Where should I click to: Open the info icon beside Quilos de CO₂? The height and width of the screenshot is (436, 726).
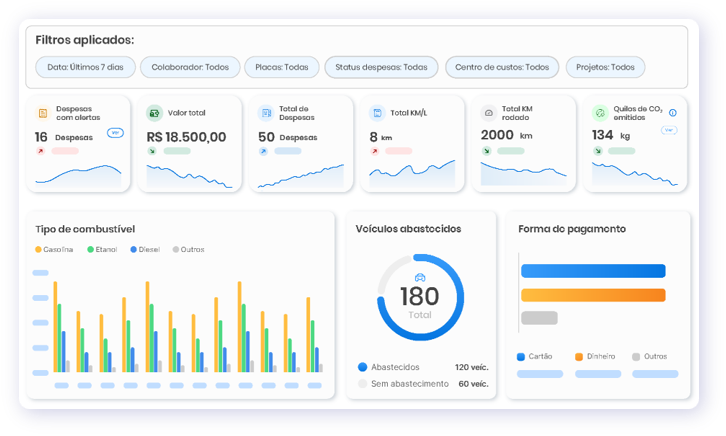pos(672,113)
